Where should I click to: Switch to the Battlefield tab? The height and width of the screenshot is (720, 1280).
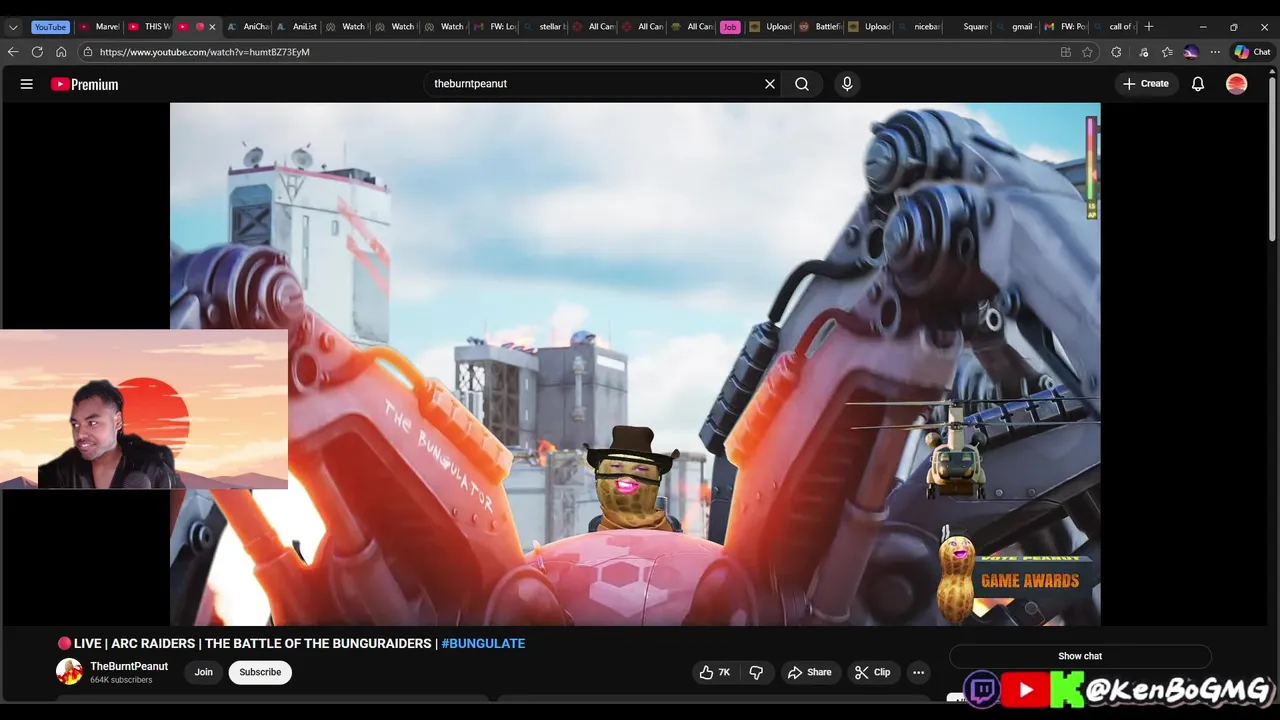coord(820,27)
